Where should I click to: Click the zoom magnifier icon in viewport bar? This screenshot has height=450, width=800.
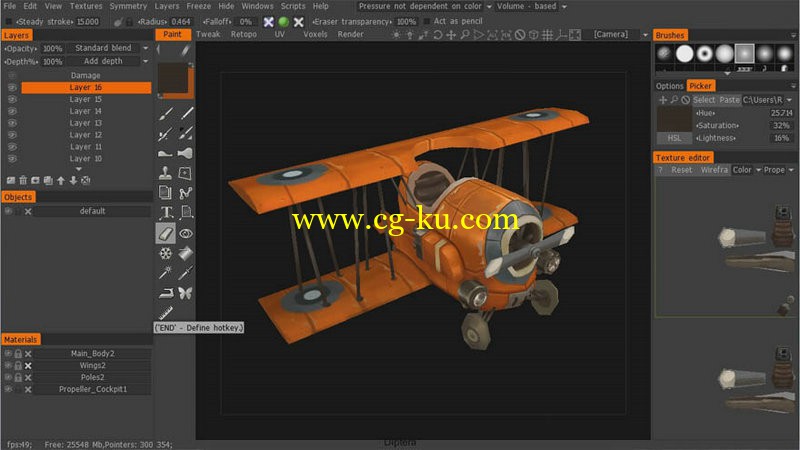tap(464, 35)
